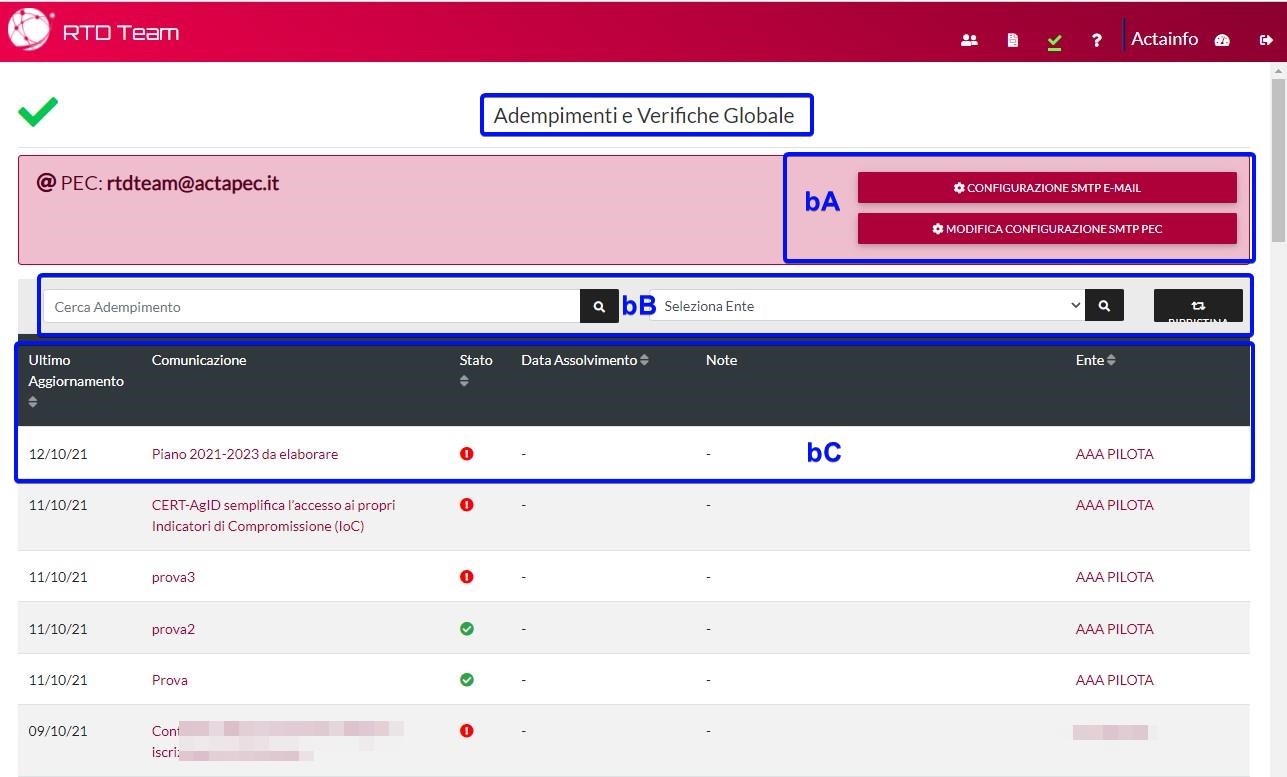Click into Cerca Adempimento search field
Viewport: 1287px width, 777px height.
point(312,307)
